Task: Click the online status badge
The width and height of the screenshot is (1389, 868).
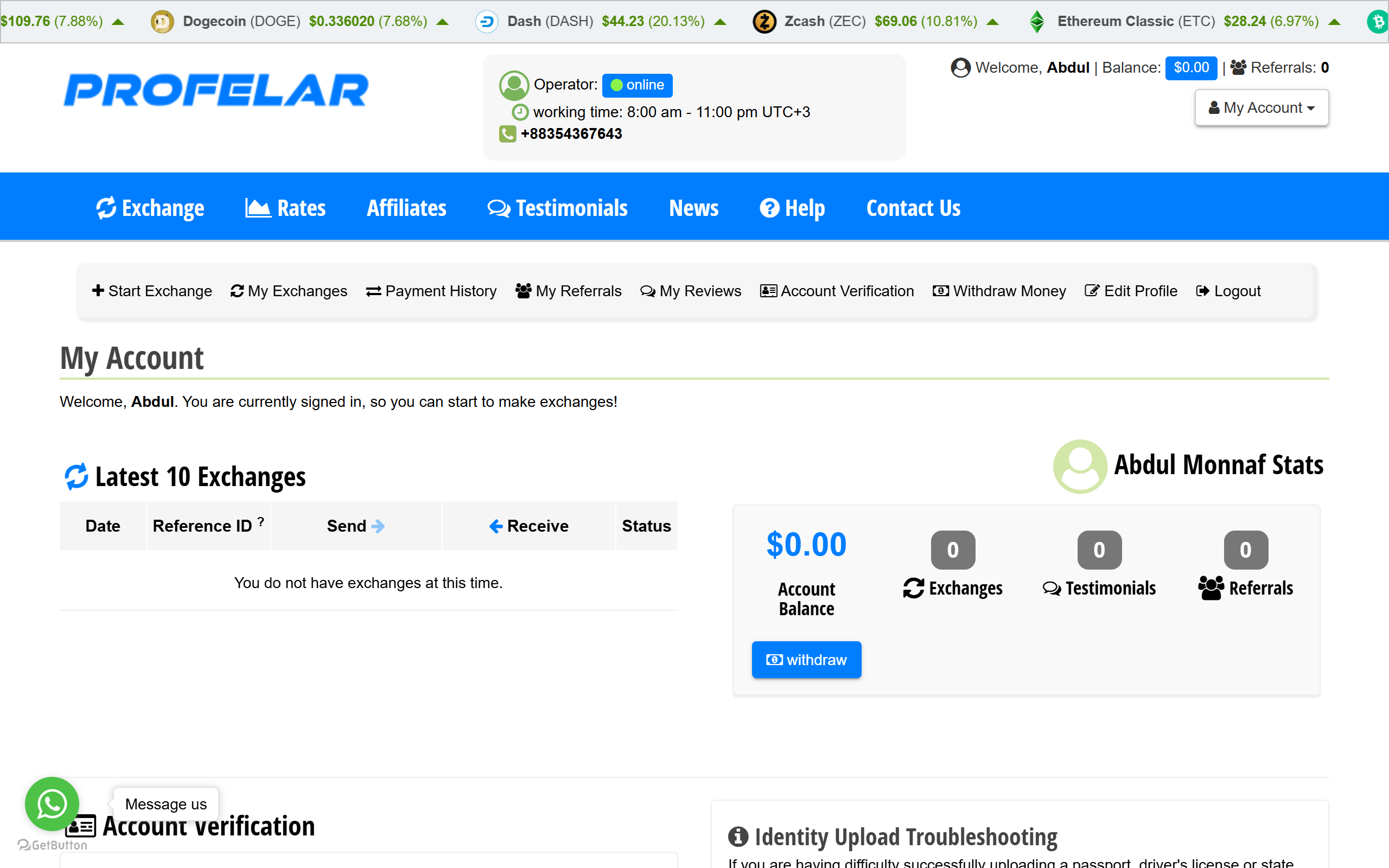Action: (637, 85)
